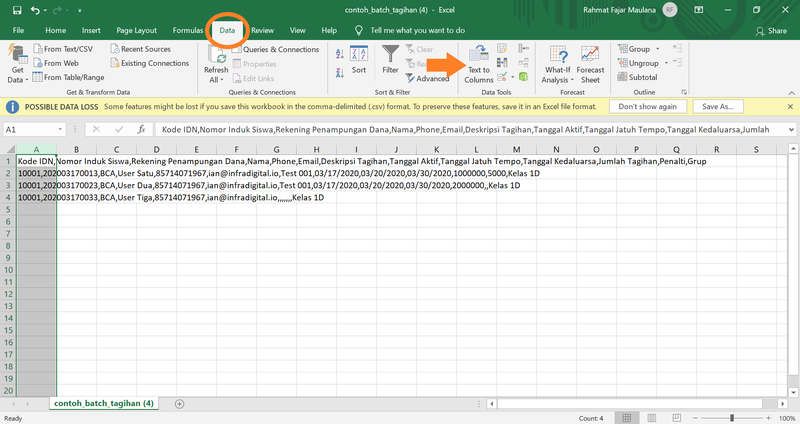Viewport: 800px width, 424px height.
Task: Switch to Normal view in status bar
Action: (627, 418)
